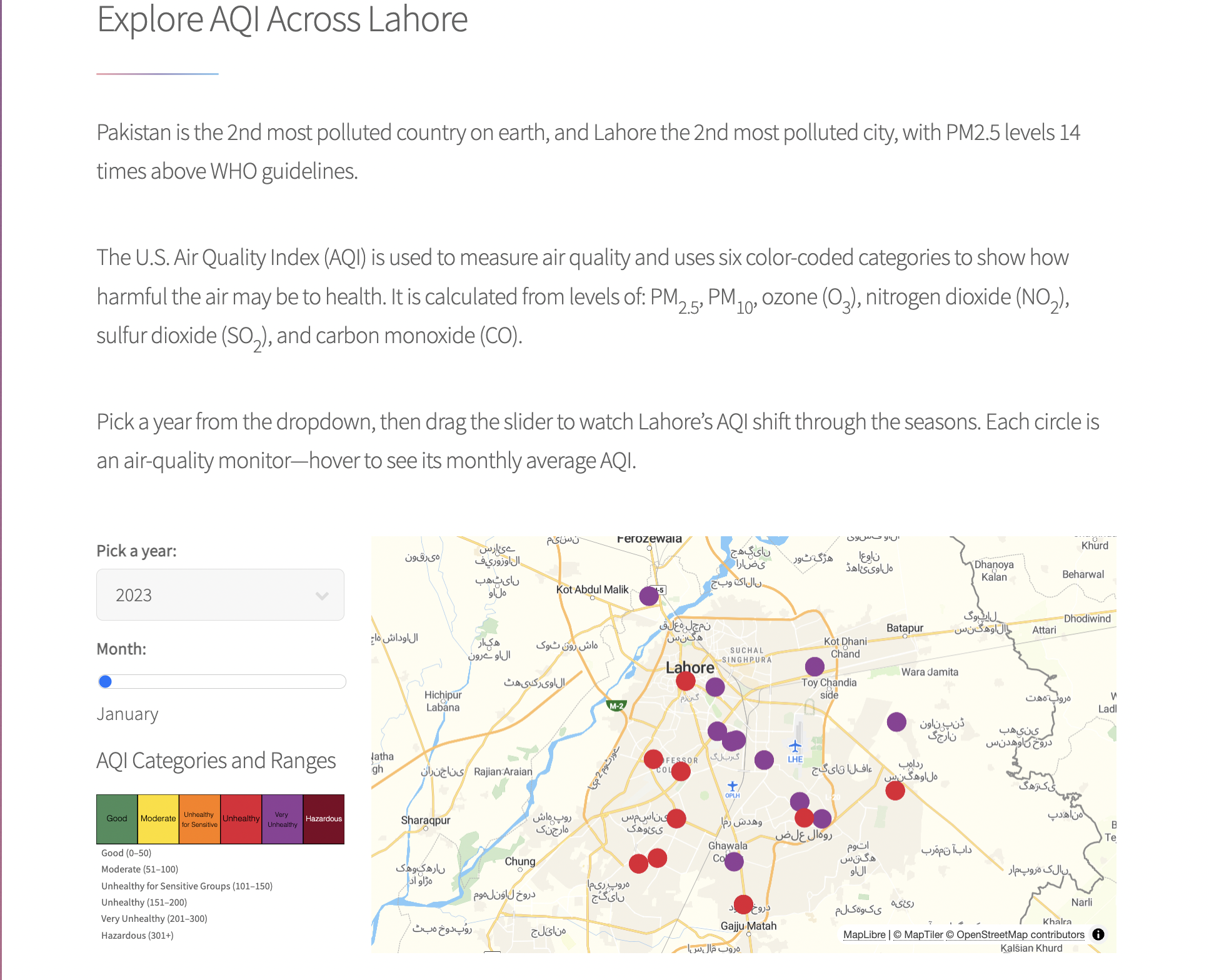Click the dropdown chevron arrow
The width and height of the screenshot is (1209, 980).
tap(322, 596)
